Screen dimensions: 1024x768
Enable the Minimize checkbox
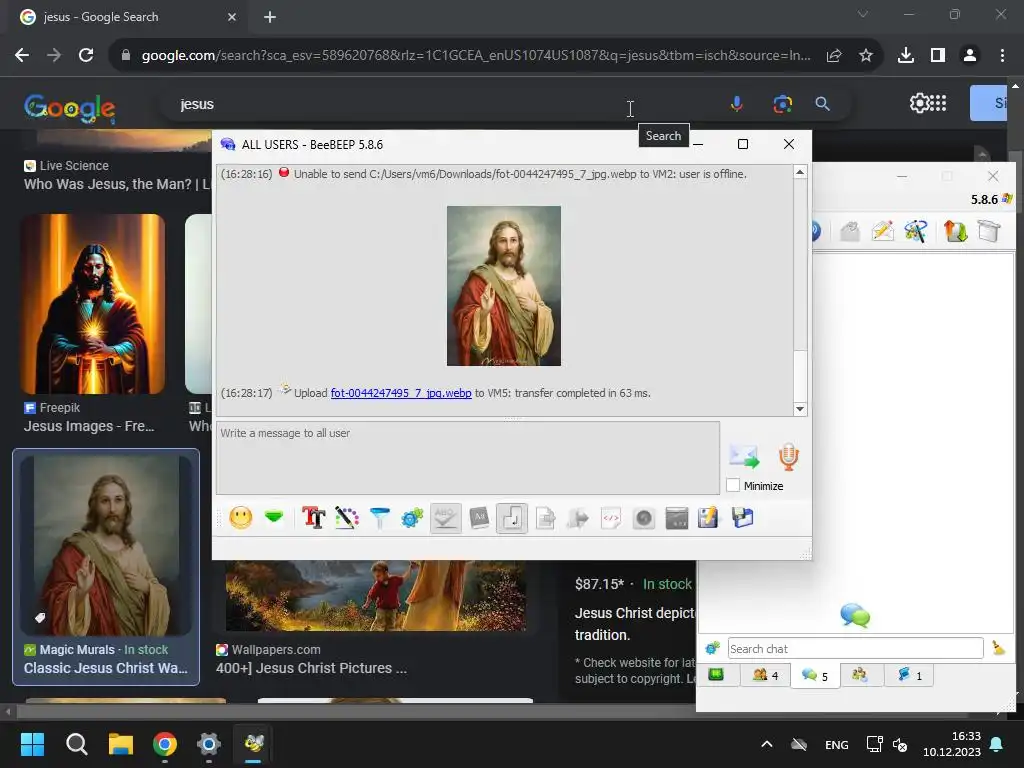click(x=733, y=486)
